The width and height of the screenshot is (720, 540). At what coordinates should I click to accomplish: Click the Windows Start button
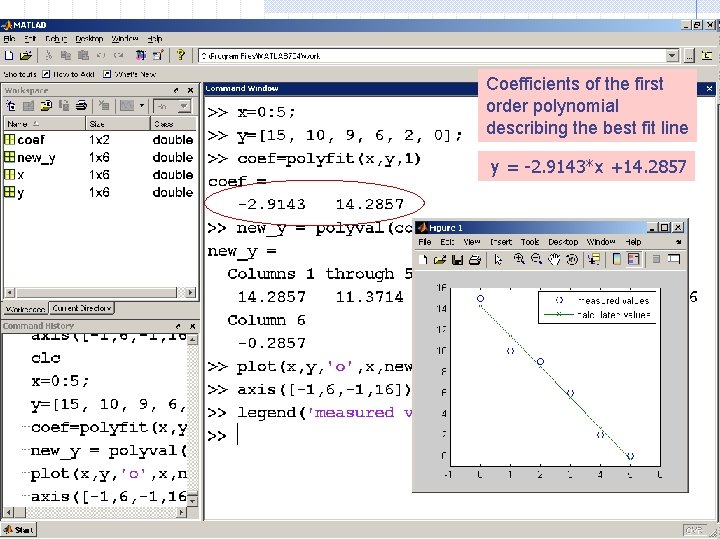tap(19, 530)
